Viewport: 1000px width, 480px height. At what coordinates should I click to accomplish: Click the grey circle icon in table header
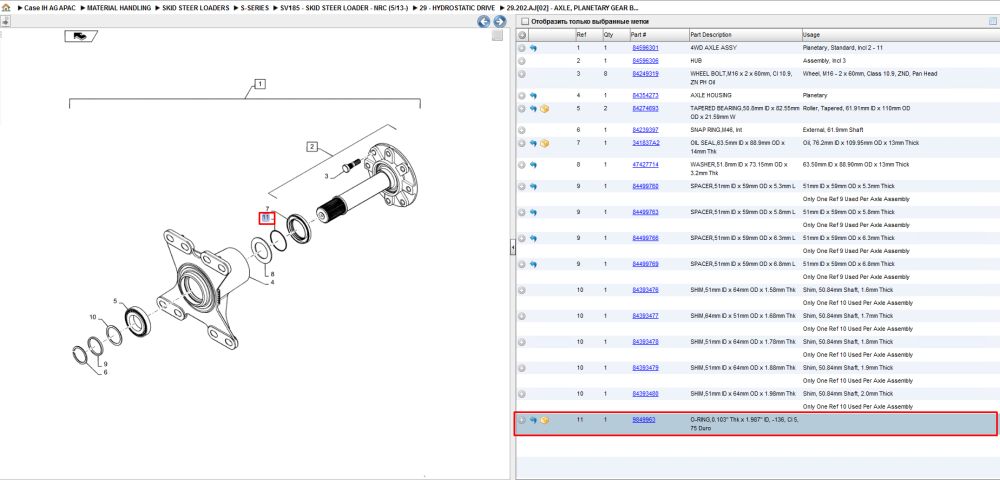coord(522,35)
